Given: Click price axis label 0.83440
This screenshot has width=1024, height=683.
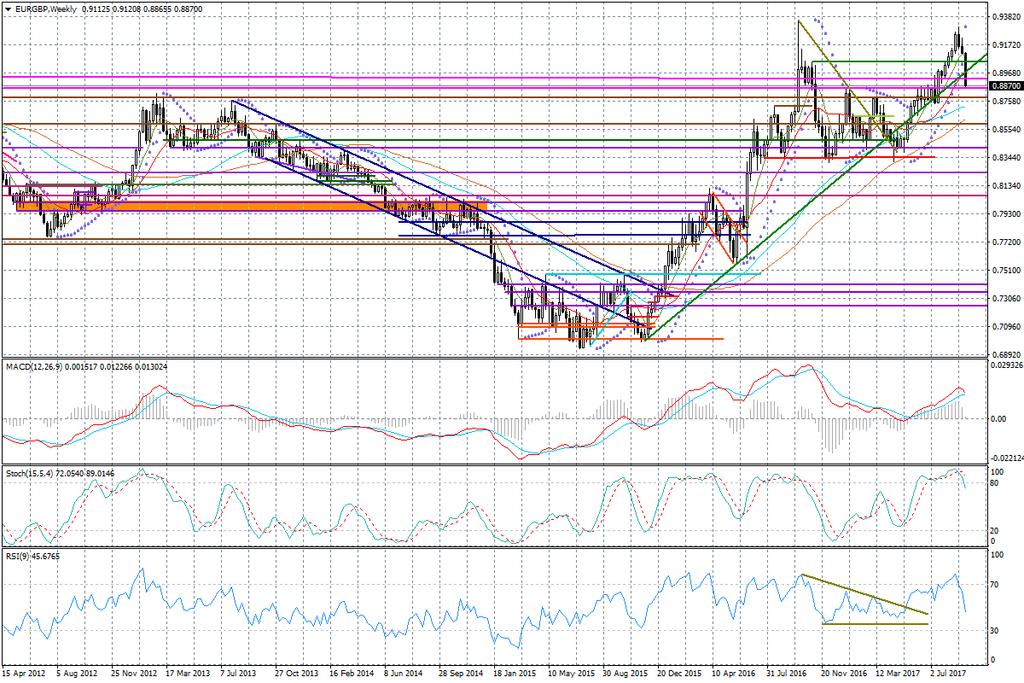Looking at the screenshot, I should (x=1006, y=157).
